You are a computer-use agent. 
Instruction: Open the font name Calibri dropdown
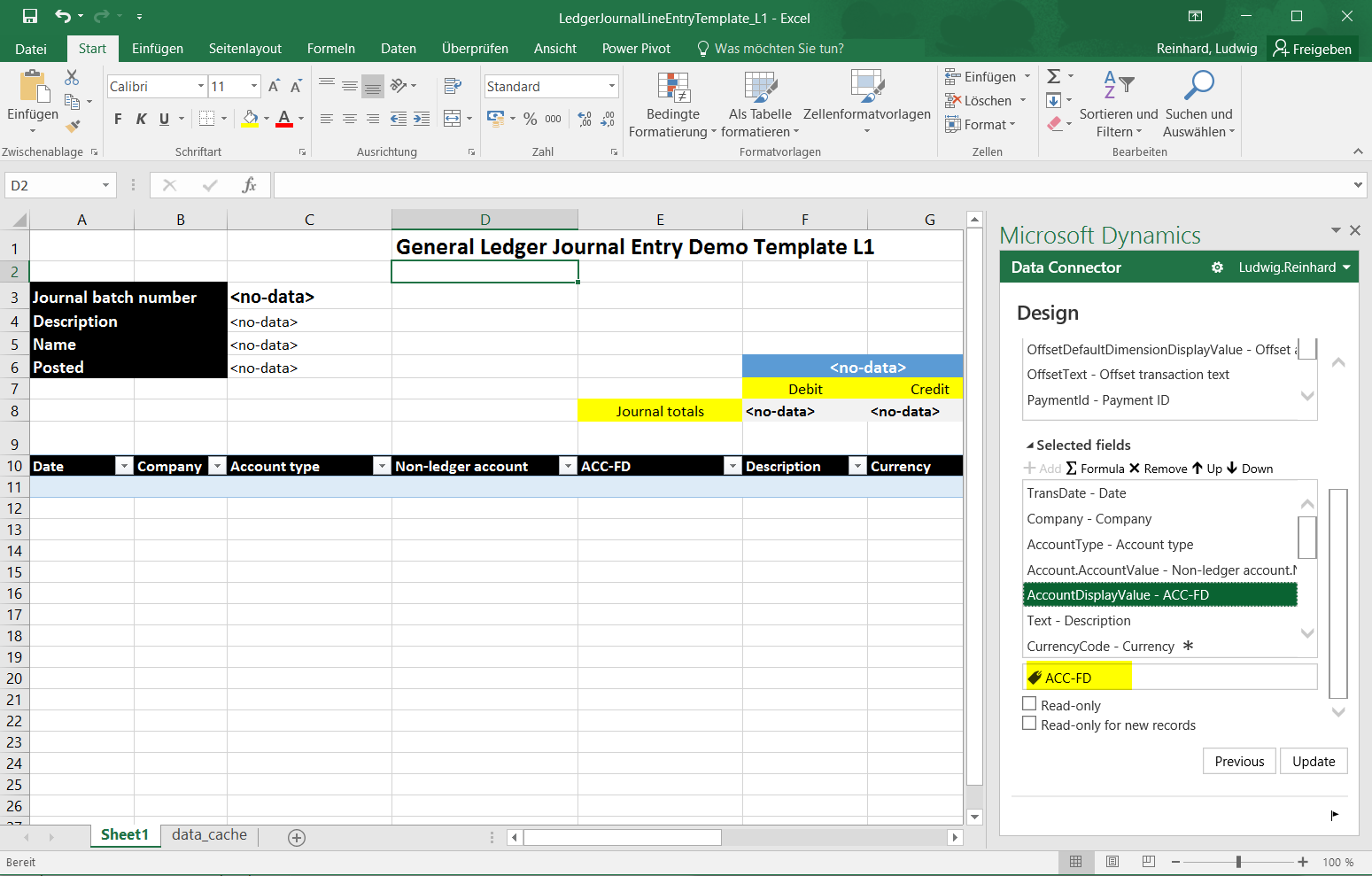point(201,86)
